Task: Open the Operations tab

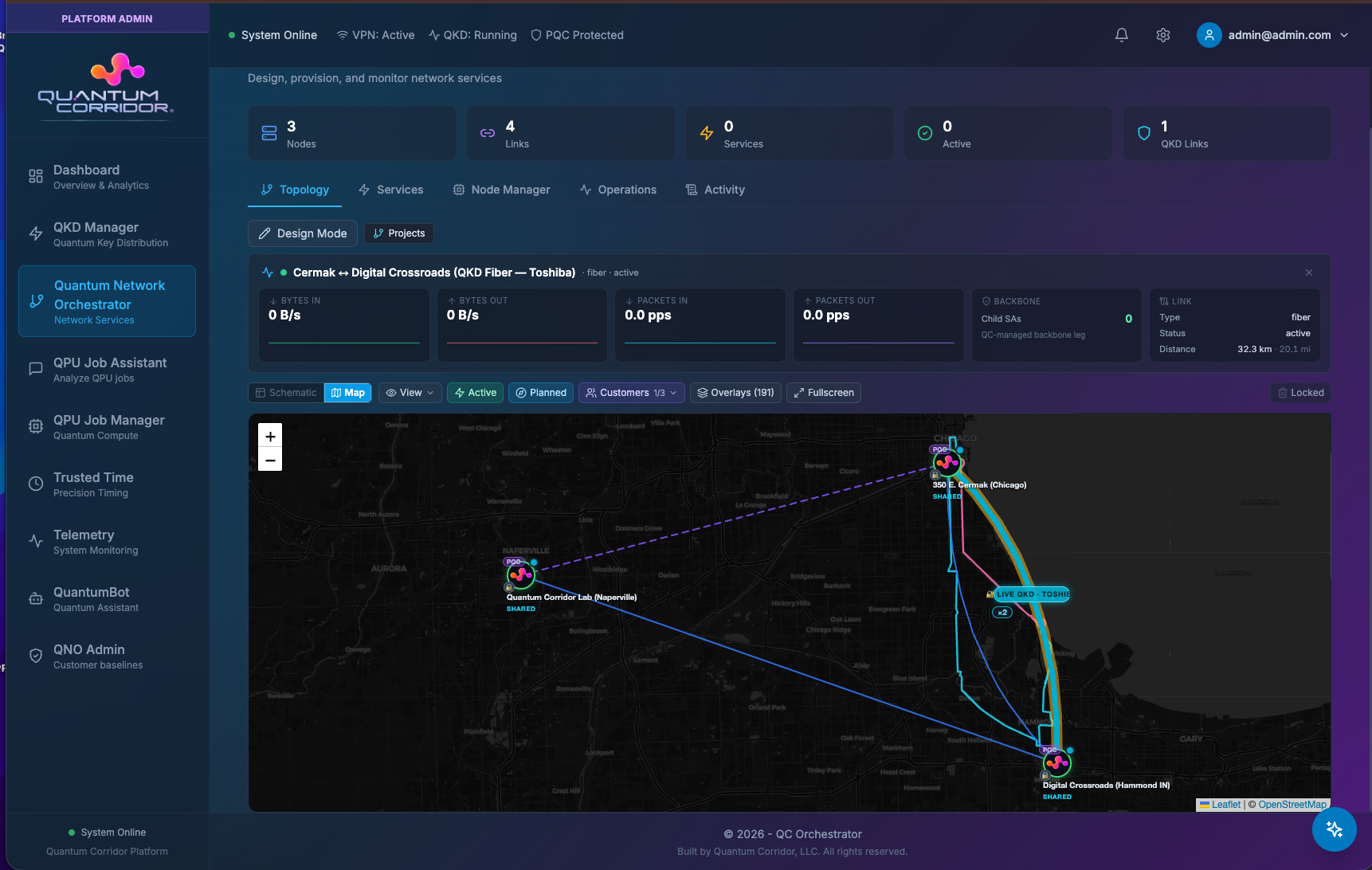Action: point(618,190)
